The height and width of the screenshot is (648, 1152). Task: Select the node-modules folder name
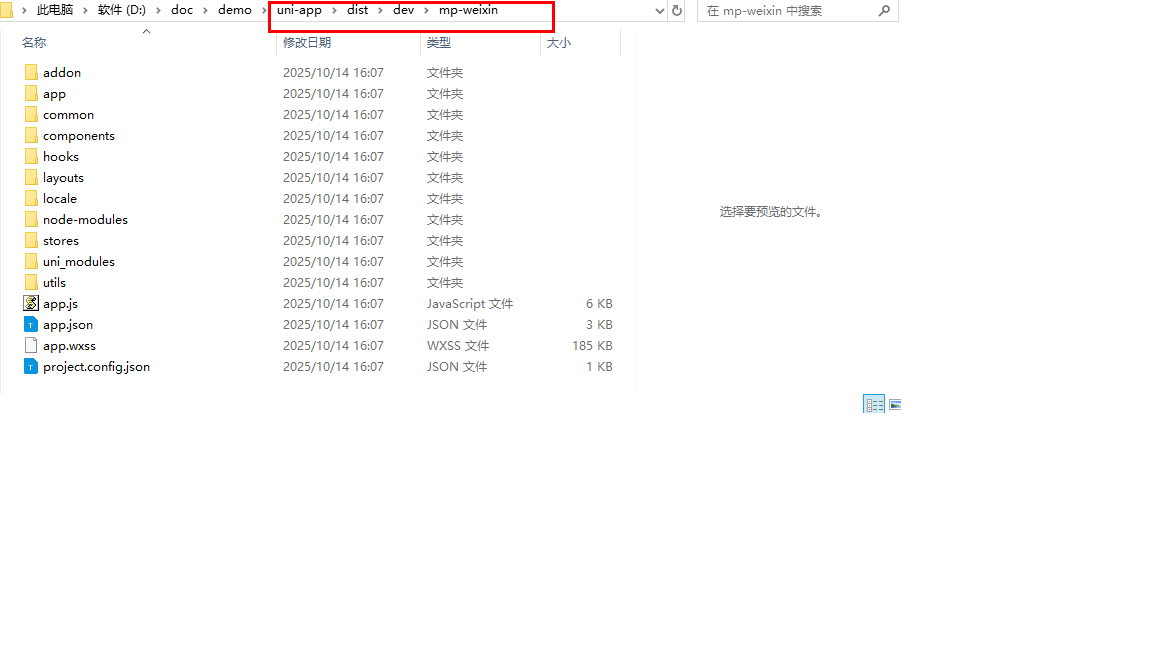pos(85,219)
